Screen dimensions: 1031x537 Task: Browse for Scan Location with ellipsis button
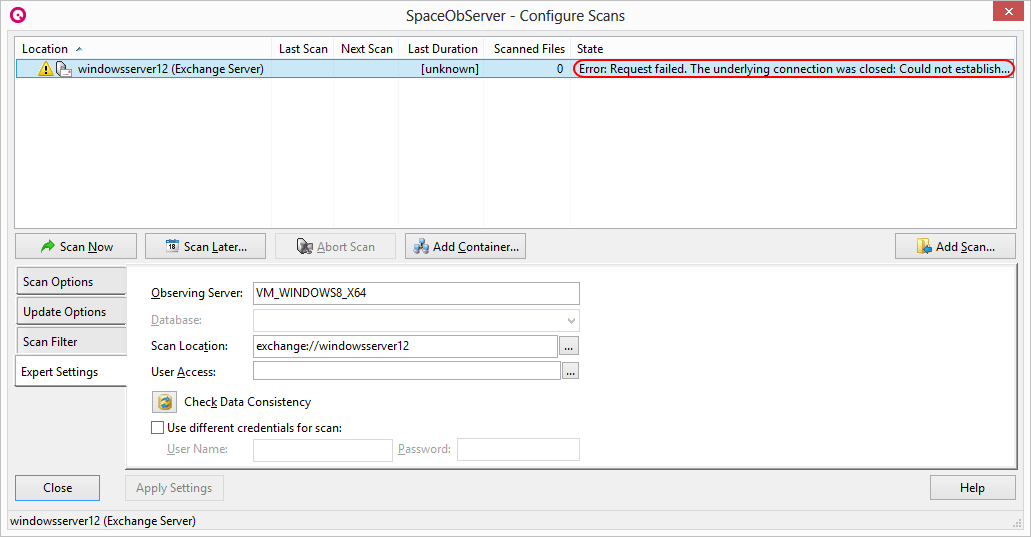570,346
